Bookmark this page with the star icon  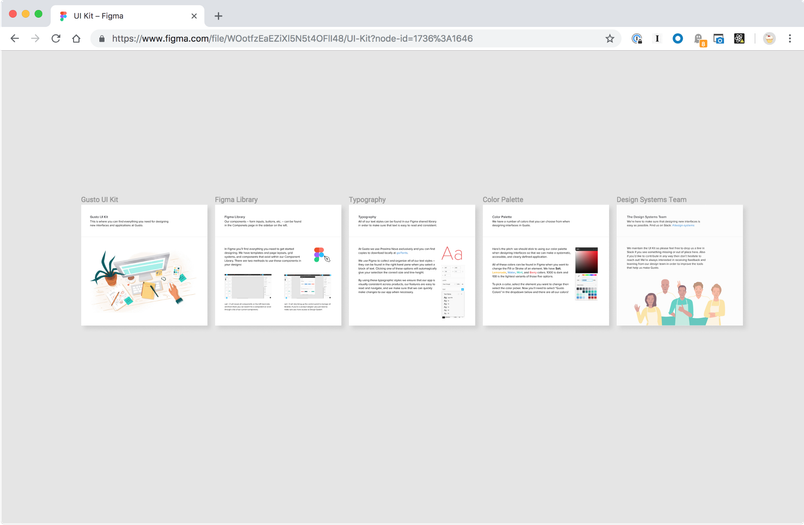point(610,38)
